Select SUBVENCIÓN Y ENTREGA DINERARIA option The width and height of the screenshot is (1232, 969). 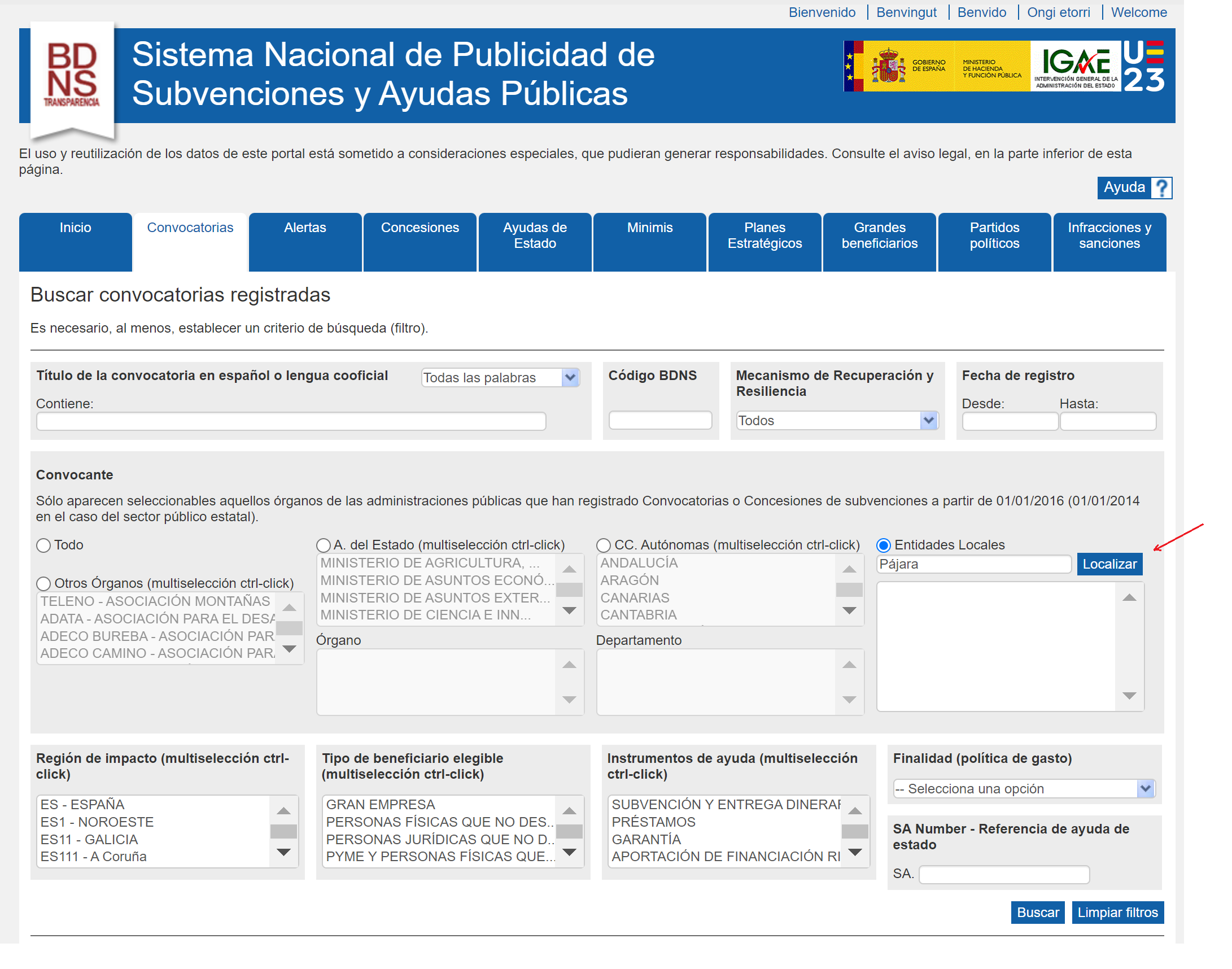(x=726, y=805)
